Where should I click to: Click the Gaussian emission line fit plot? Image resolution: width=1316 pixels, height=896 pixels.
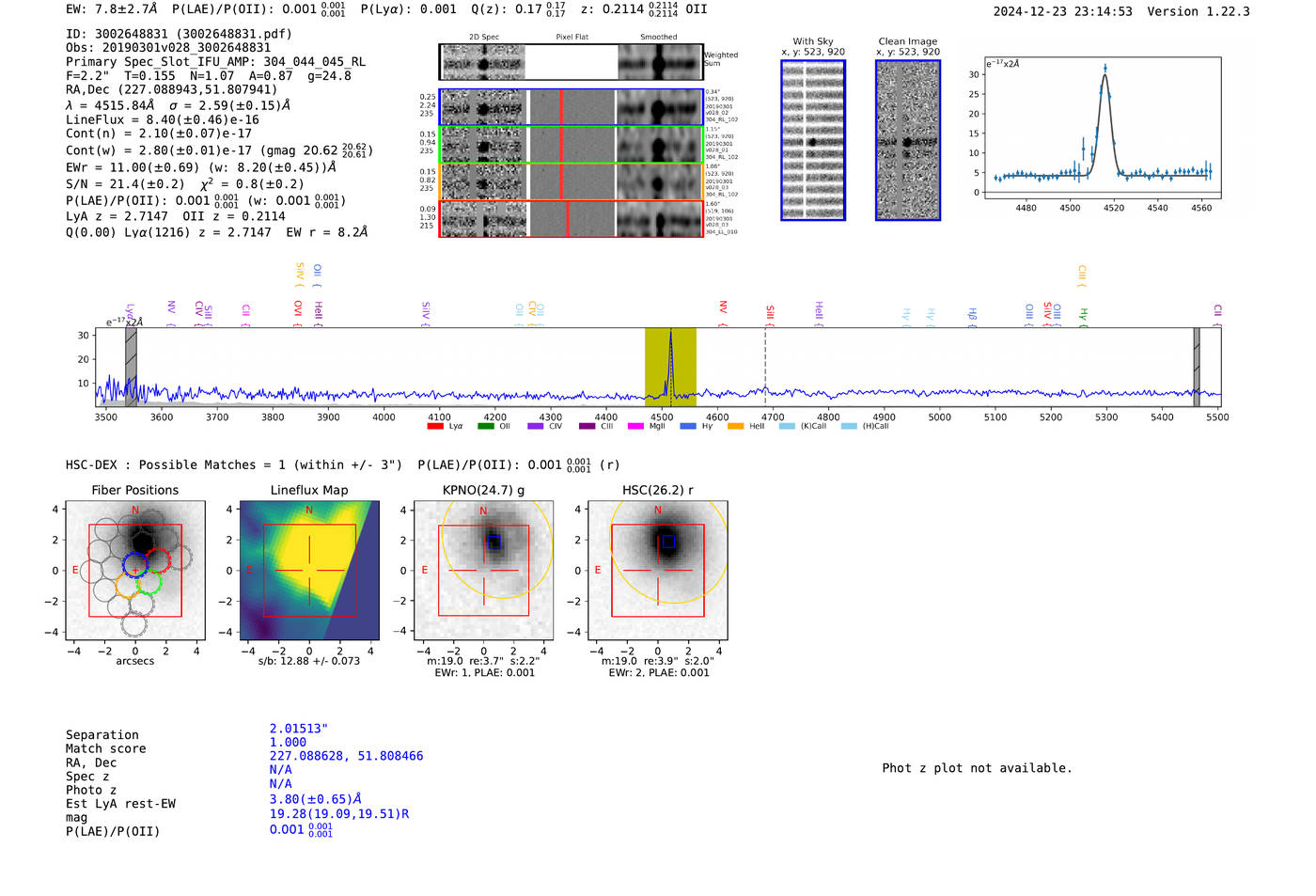coord(1102,128)
